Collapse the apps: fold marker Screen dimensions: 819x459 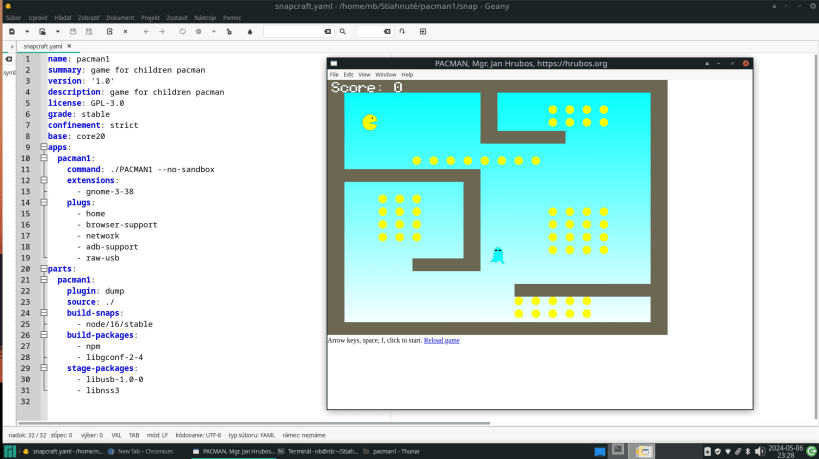44,147
